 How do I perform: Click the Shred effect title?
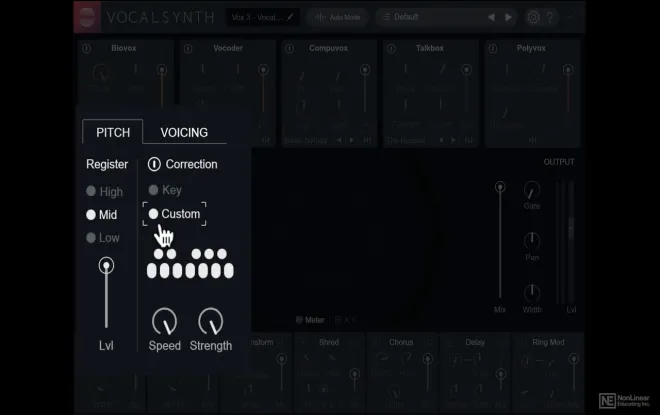click(329, 343)
